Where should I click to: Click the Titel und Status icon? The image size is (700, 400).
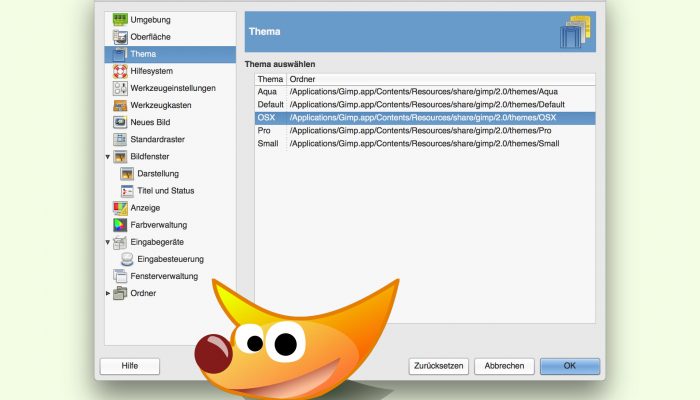pyautogui.click(x=127, y=191)
